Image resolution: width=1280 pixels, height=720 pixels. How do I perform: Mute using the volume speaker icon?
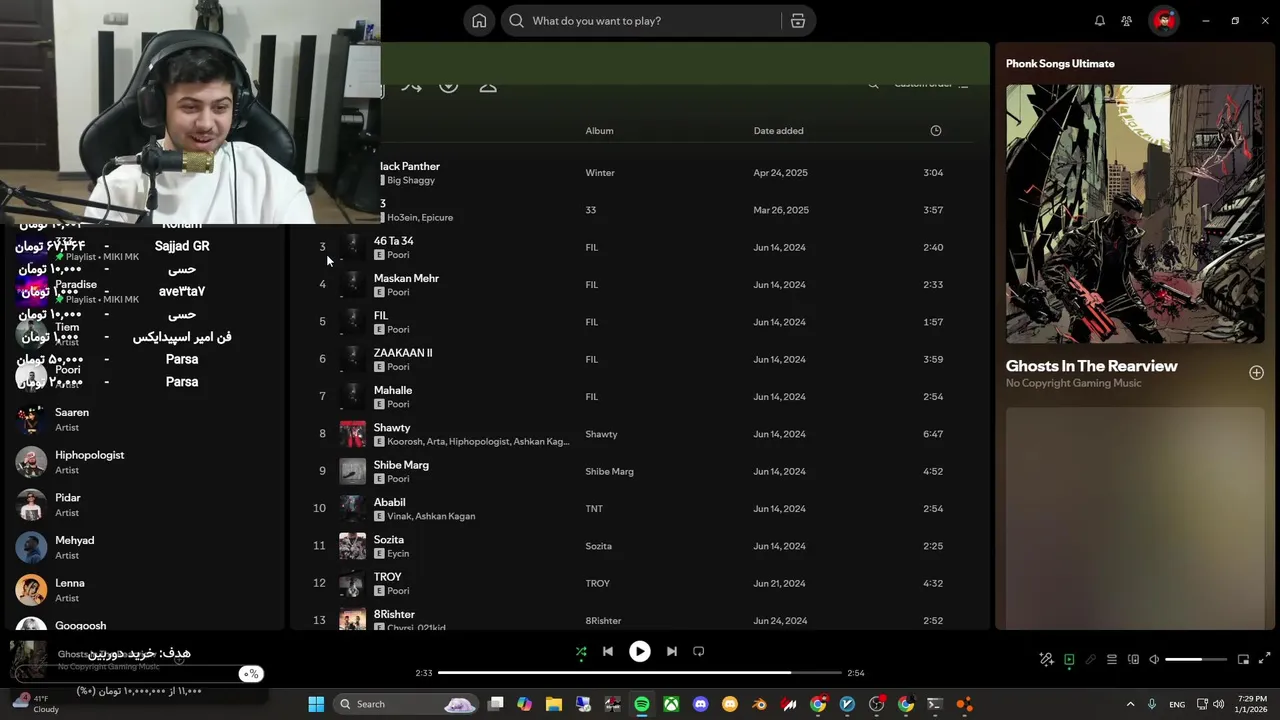pos(1154,660)
